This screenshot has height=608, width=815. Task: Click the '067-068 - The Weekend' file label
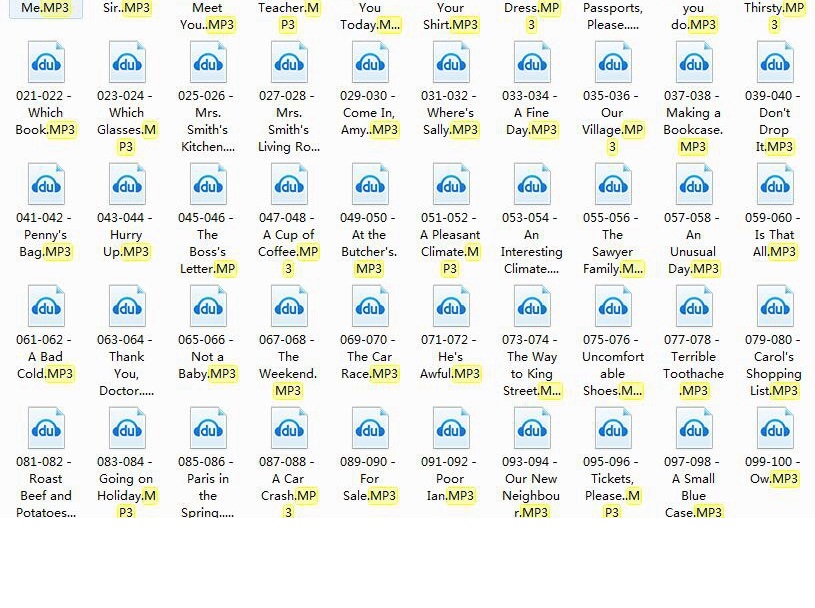click(x=289, y=365)
